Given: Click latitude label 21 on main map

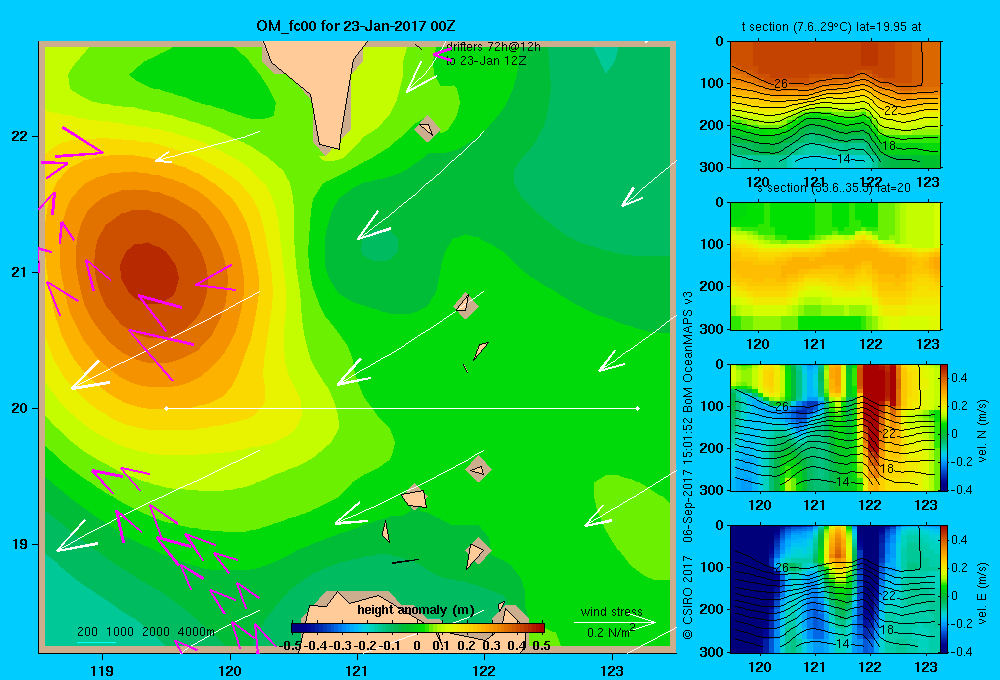Looking at the screenshot, I should tap(20, 272).
